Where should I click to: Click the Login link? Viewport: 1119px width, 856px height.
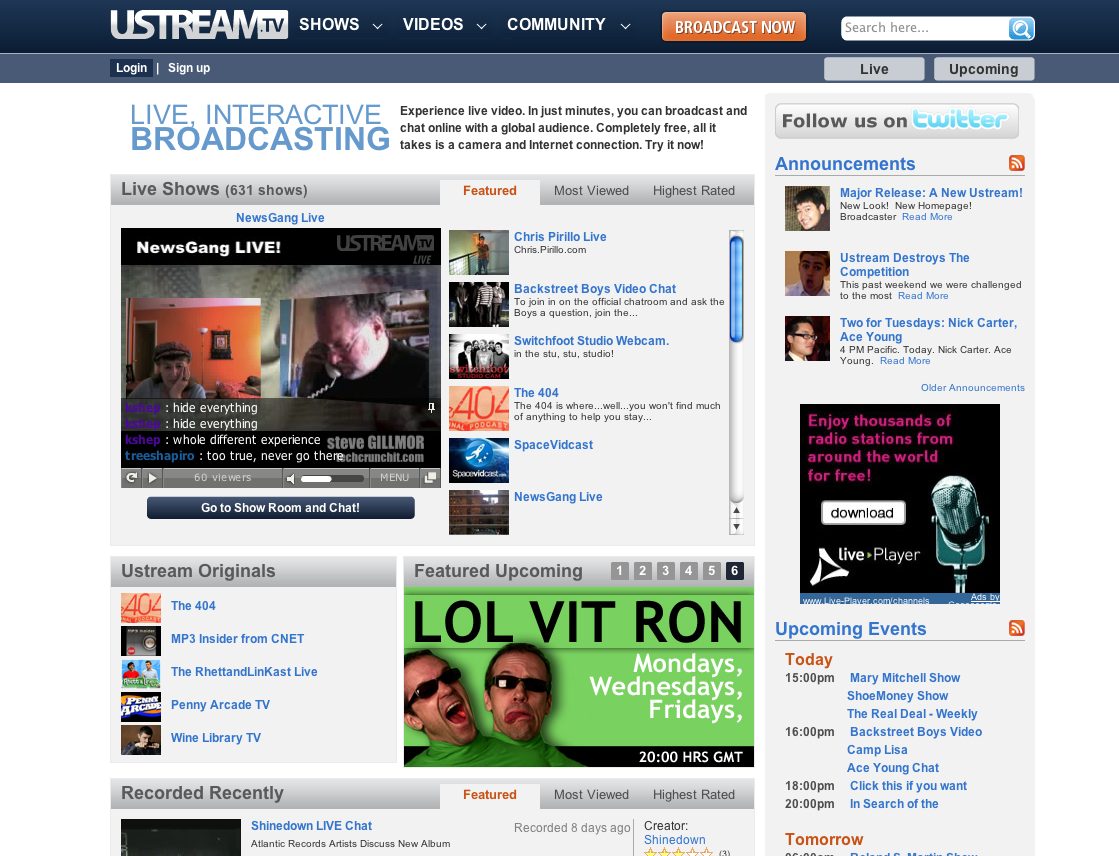[x=131, y=68]
